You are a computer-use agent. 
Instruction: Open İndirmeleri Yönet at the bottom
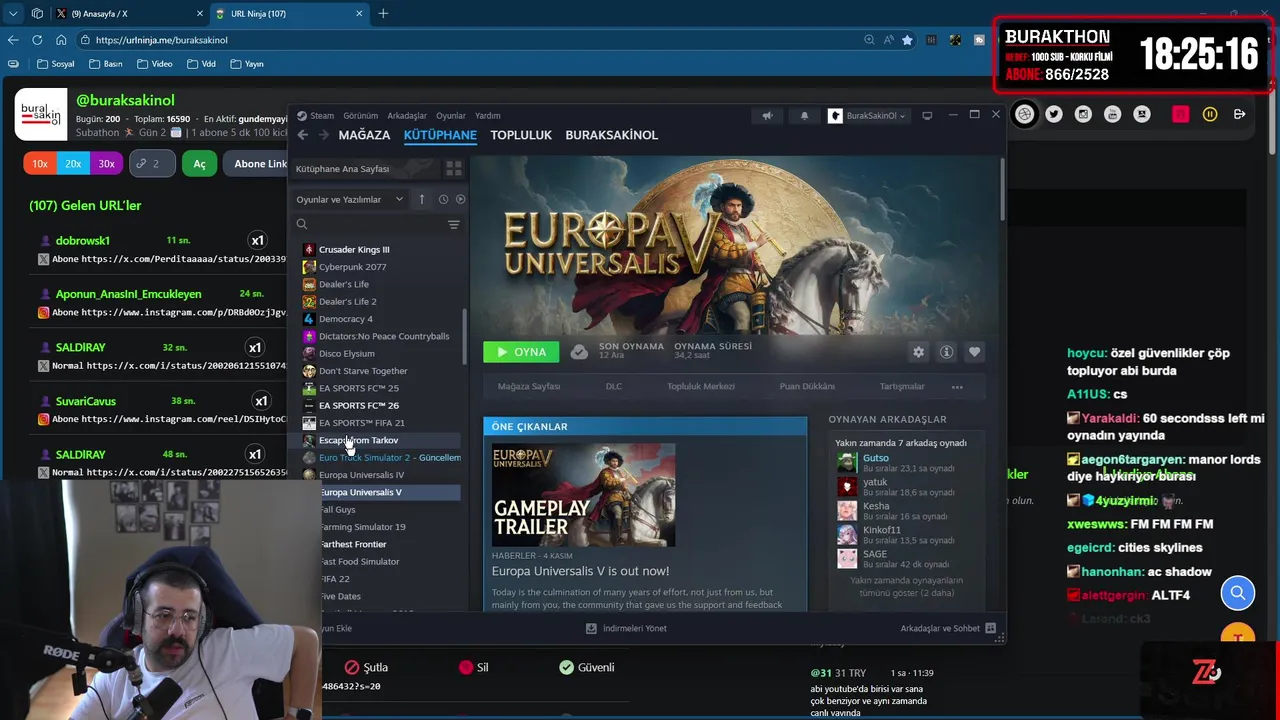pyautogui.click(x=626, y=628)
